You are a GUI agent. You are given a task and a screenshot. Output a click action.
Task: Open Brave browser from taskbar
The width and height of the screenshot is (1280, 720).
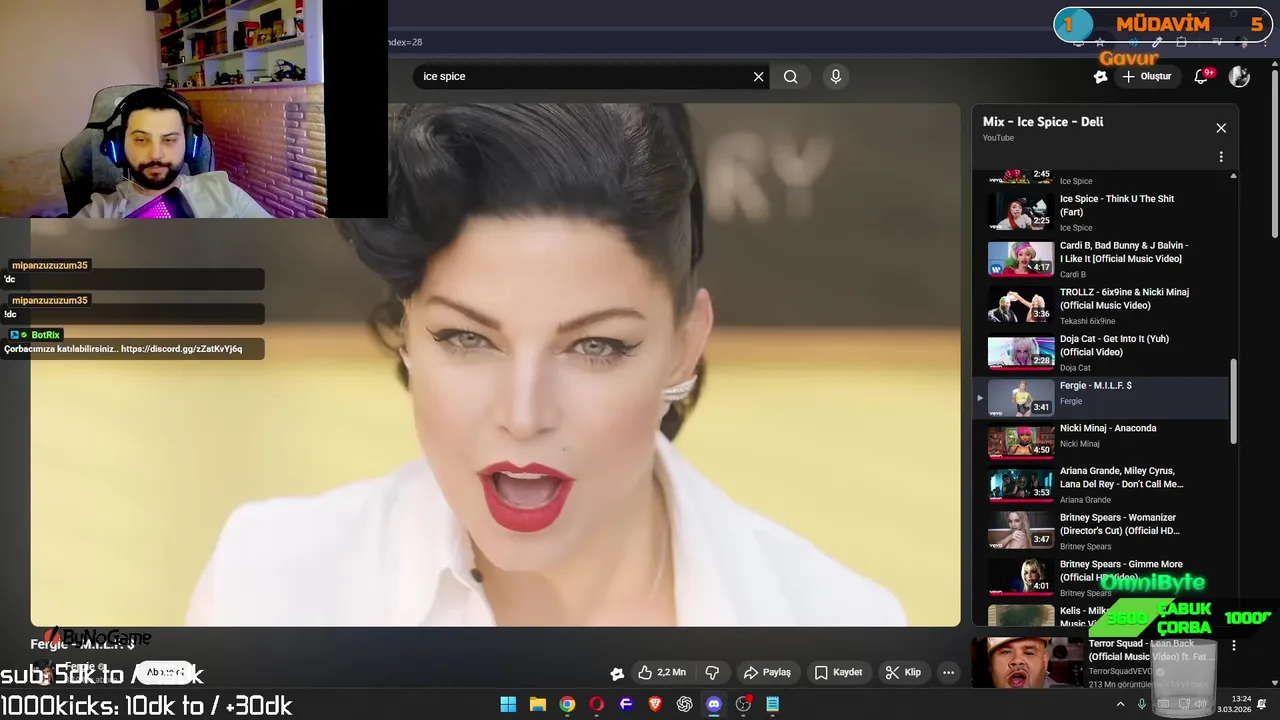pyautogui.click(x=655, y=704)
